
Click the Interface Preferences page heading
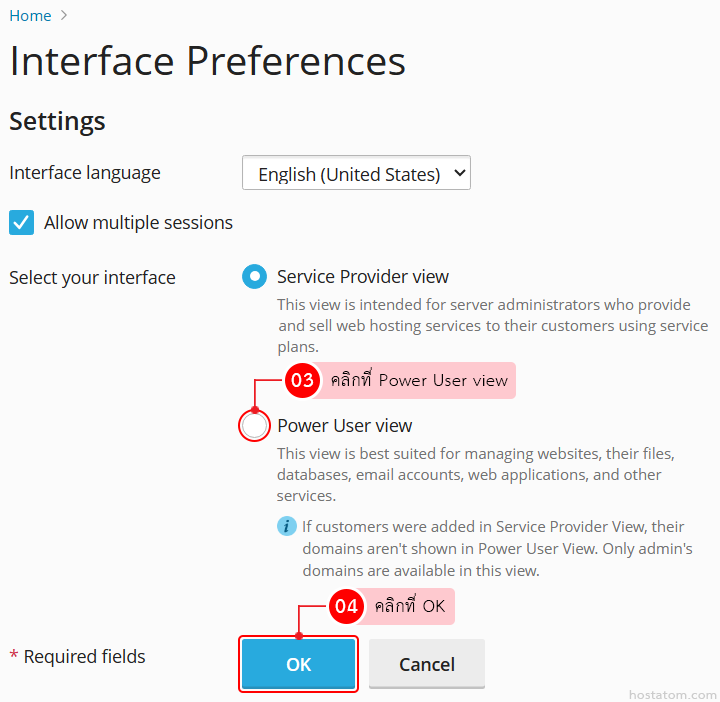207,61
